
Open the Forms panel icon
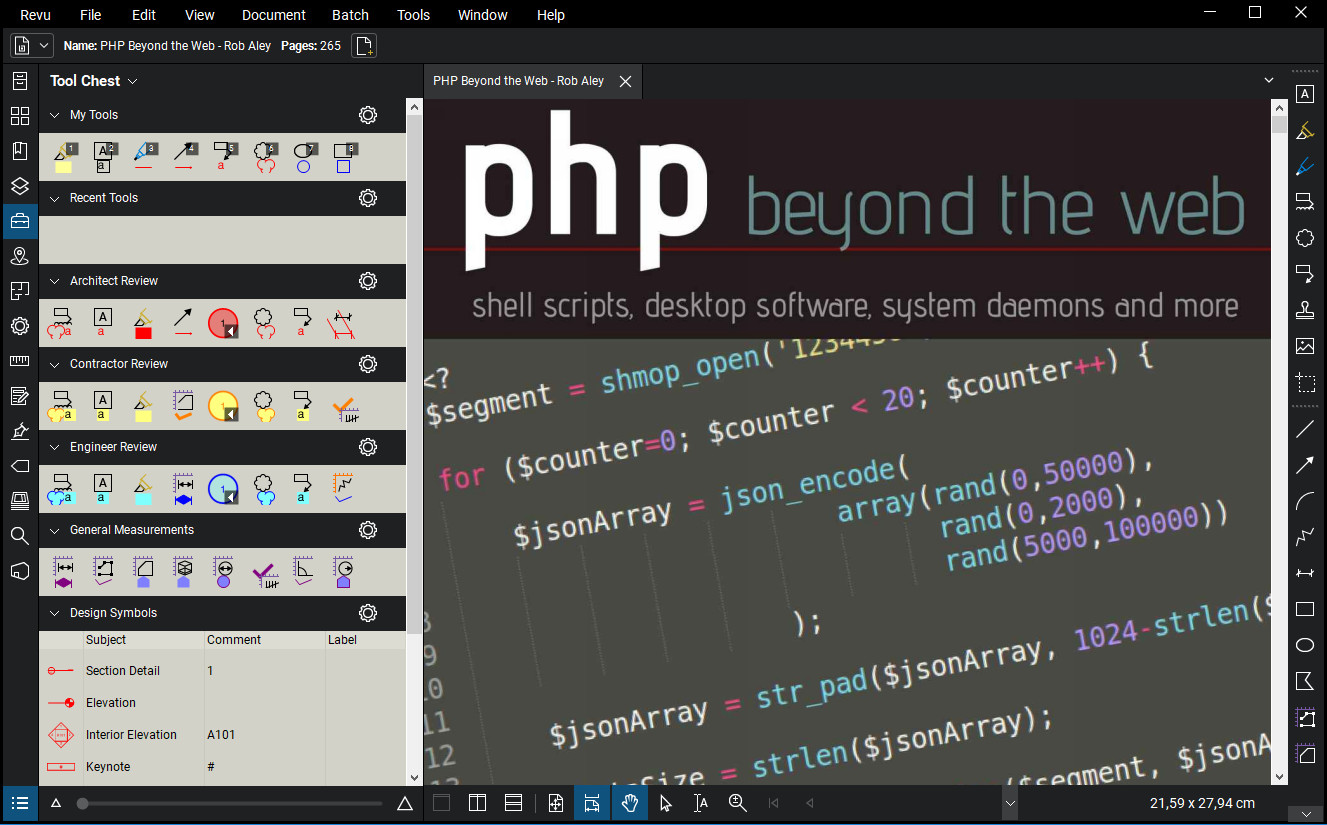(19, 396)
